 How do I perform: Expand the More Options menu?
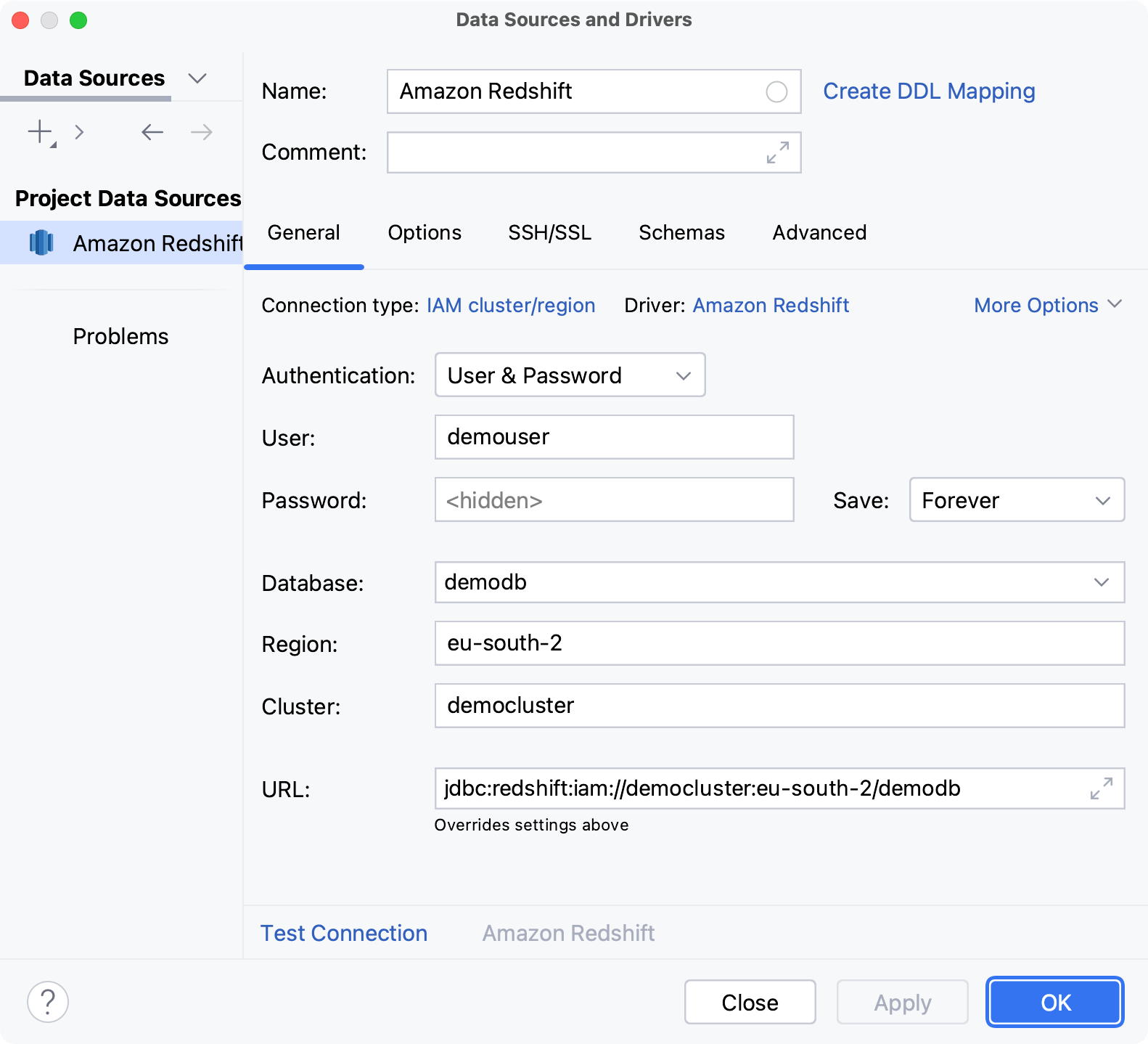[x=1047, y=306]
